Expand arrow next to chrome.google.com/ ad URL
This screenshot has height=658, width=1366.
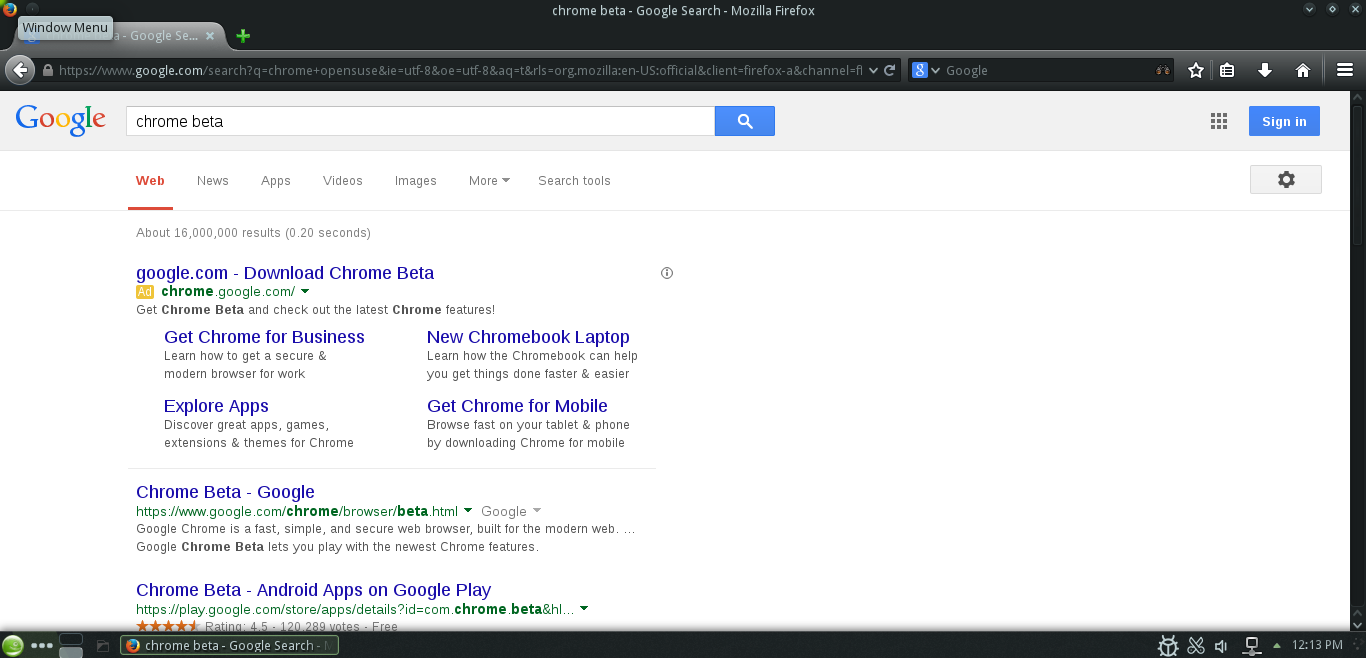[305, 292]
